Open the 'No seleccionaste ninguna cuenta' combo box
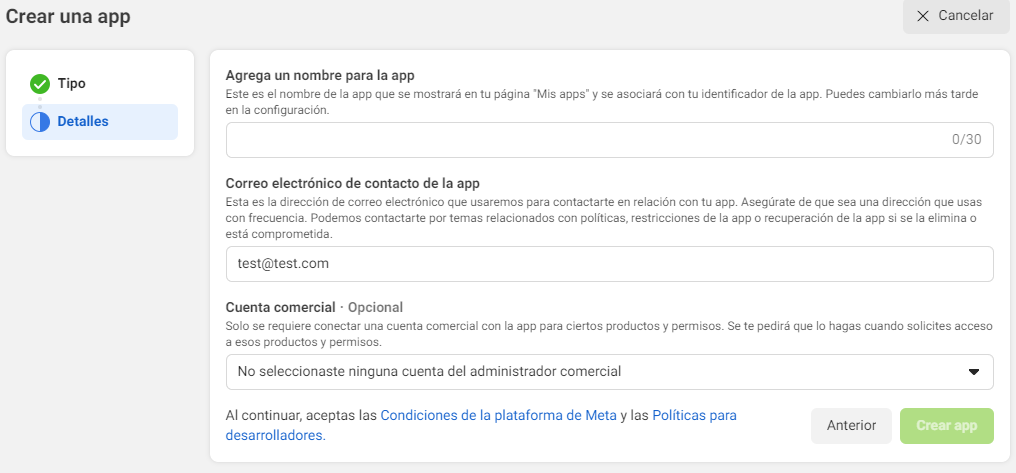1016x473 pixels. 609,372
